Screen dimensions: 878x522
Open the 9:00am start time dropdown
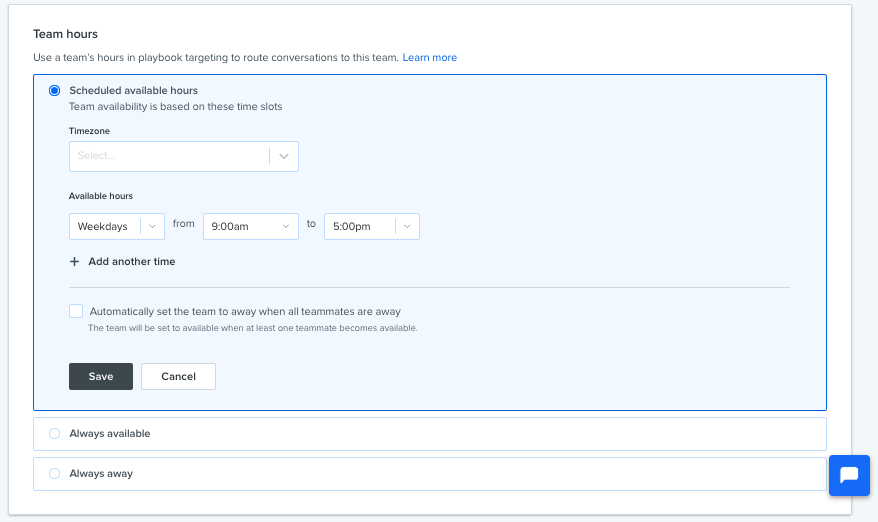[x=251, y=226]
